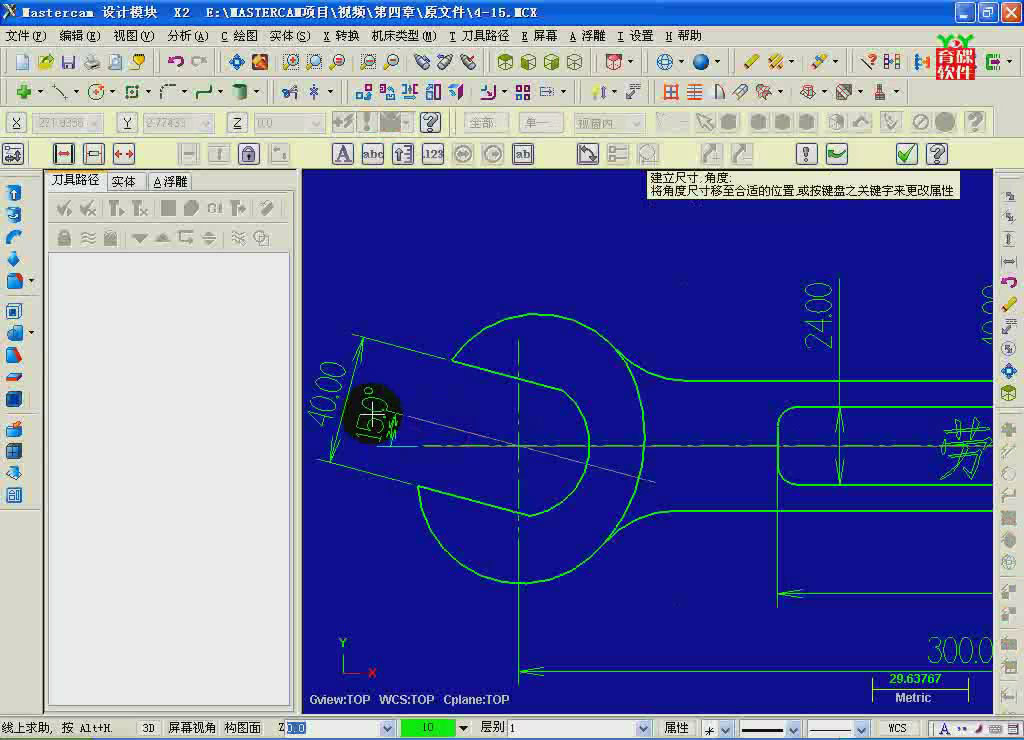This screenshot has height=740, width=1024.
Task: Select the globe wireframe view icon
Action: [664, 62]
